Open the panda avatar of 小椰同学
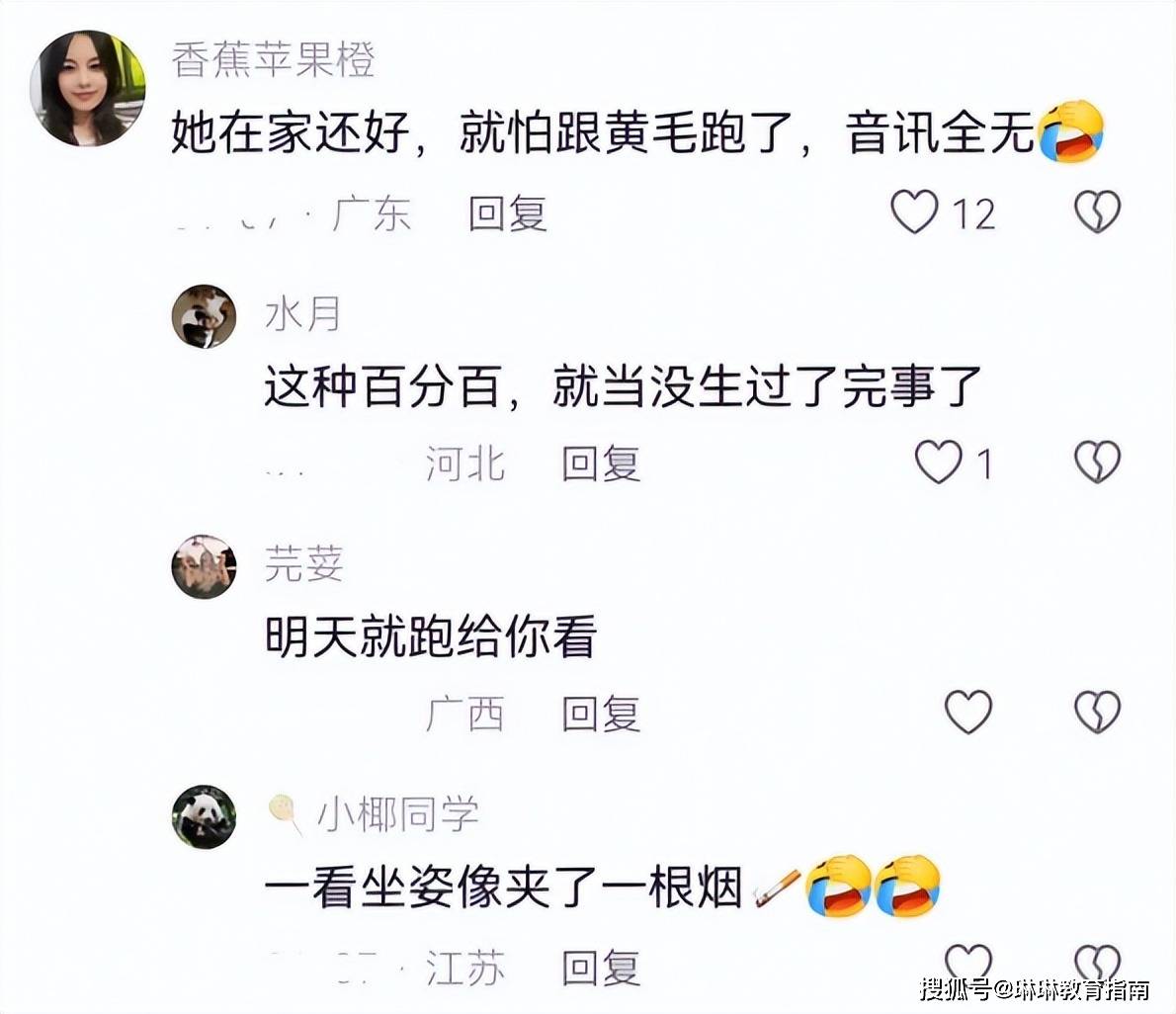 [x=204, y=817]
